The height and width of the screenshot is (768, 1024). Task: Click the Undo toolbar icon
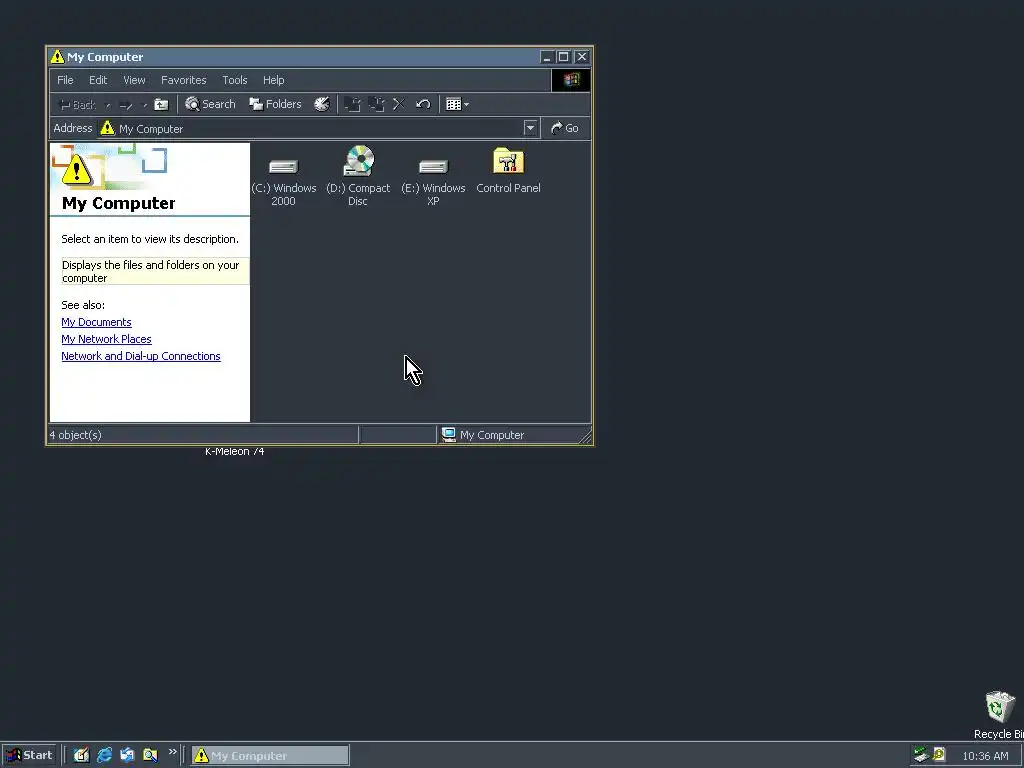[423, 104]
